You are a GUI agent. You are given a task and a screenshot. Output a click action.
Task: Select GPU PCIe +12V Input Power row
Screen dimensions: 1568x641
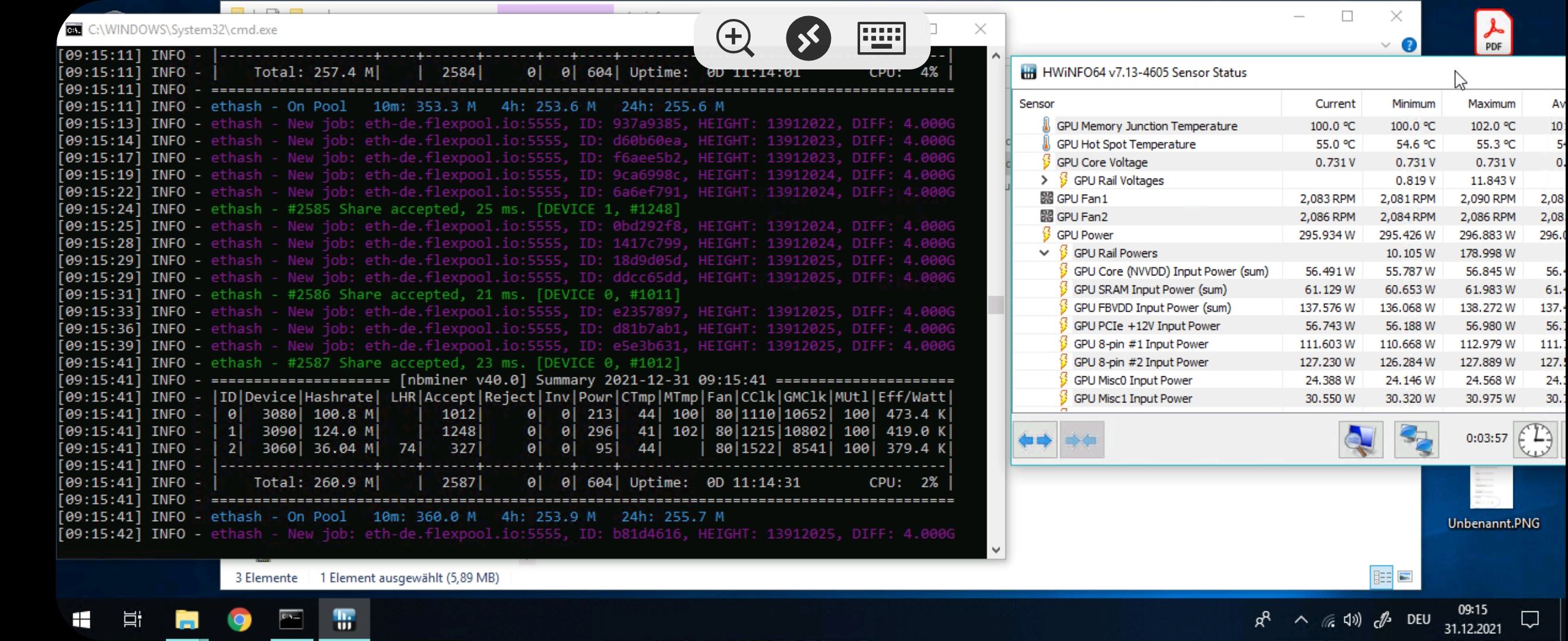tap(1288, 326)
